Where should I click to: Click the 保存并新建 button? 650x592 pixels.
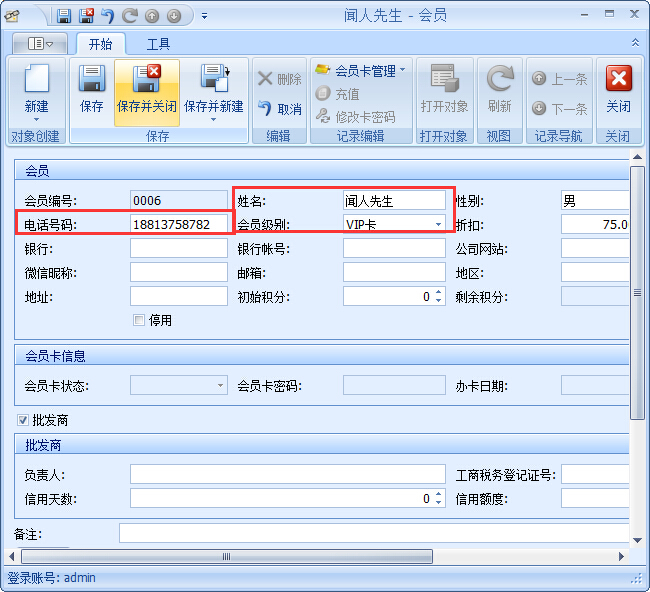click(214, 88)
